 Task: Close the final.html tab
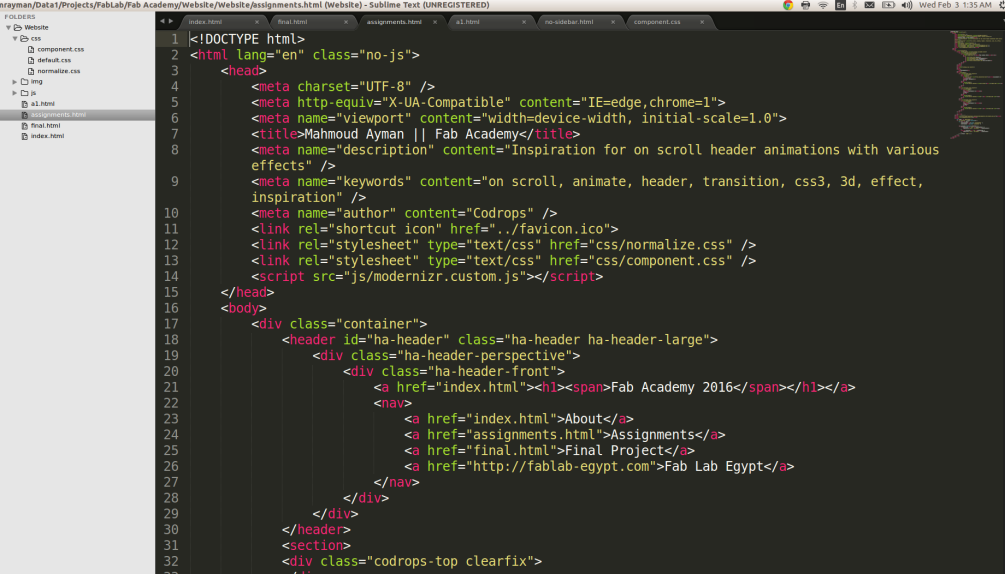pyautogui.click(x=346, y=22)
